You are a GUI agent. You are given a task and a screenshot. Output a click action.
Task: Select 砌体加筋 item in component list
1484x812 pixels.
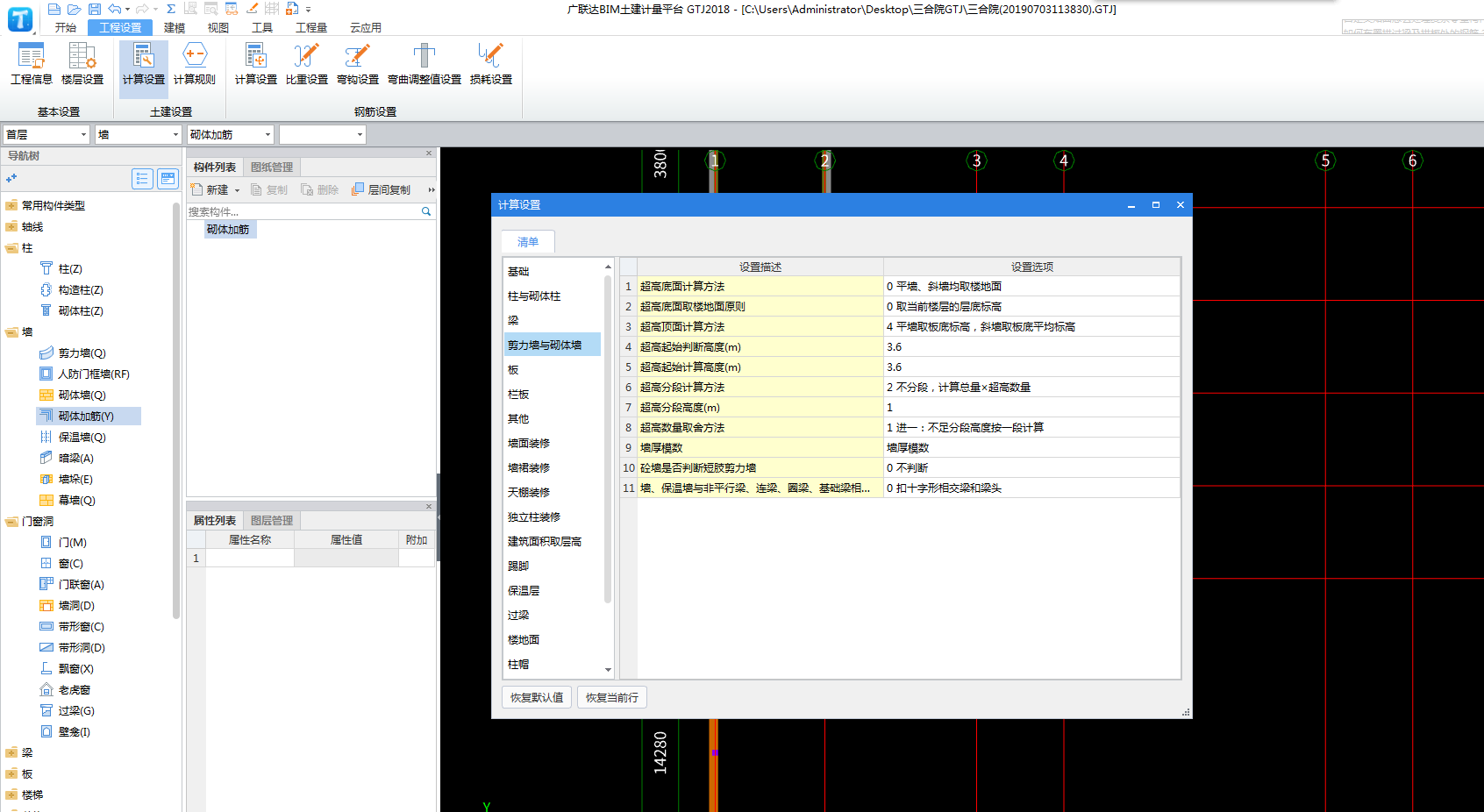[x=228, y=230]
